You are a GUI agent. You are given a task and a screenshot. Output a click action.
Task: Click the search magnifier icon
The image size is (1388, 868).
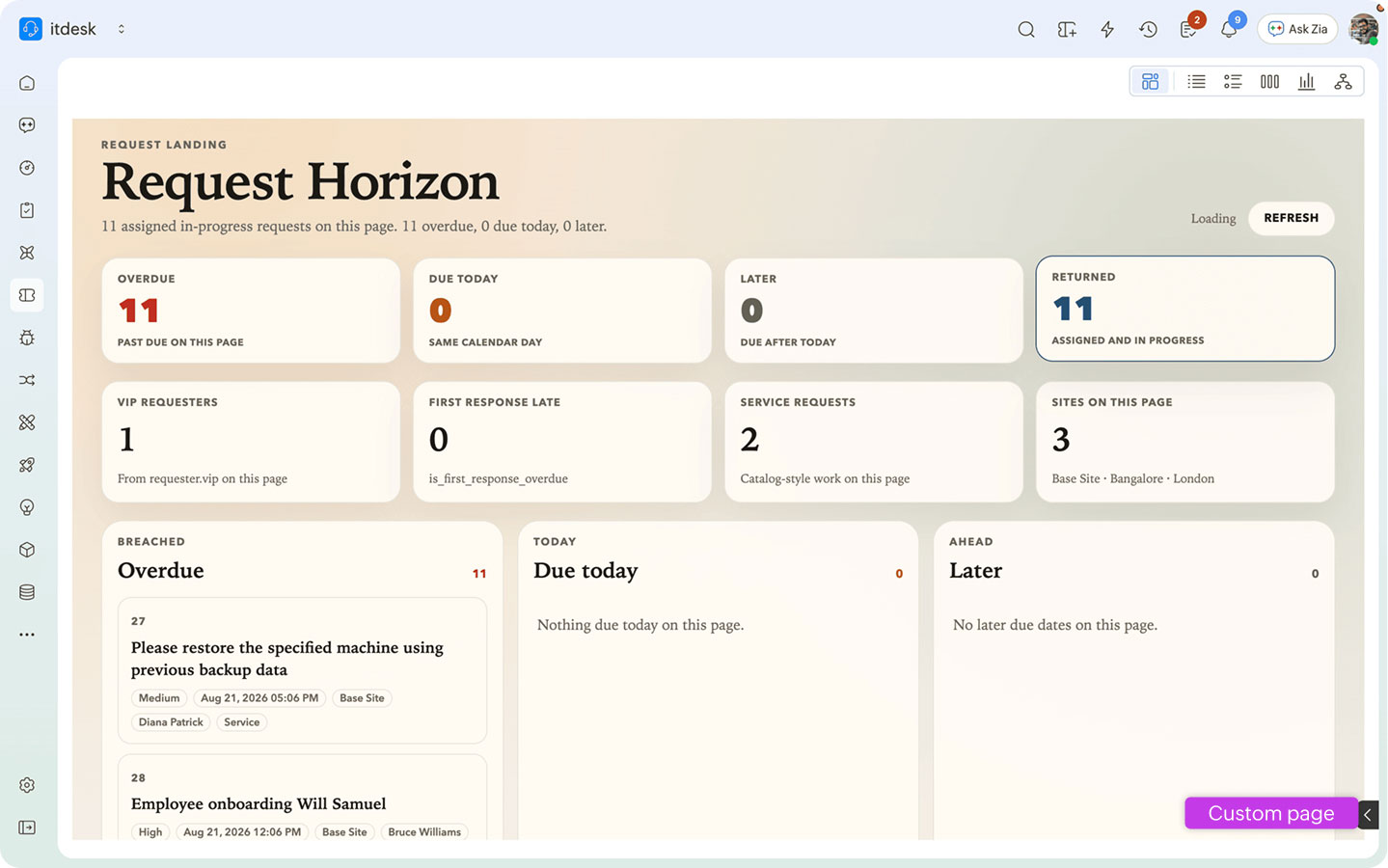coord(1026,29)
